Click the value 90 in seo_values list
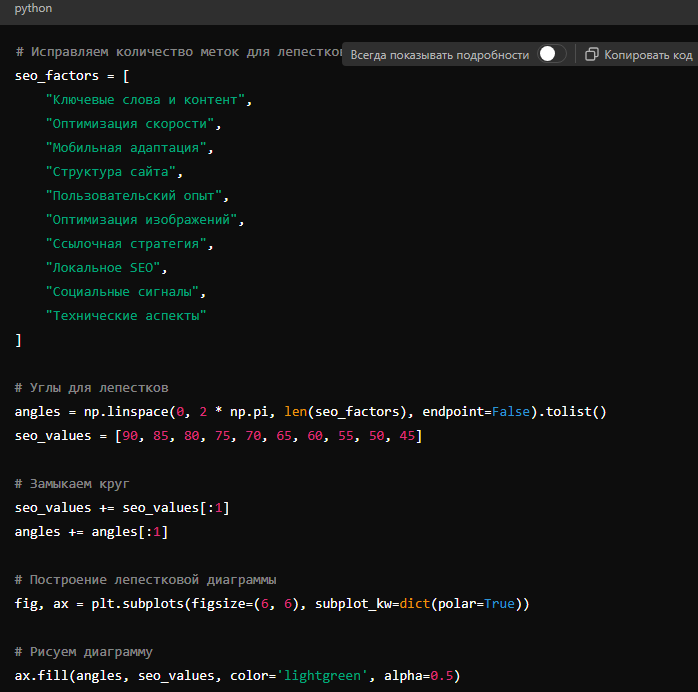The height and width of the screenshot is (692, 698). [x=131, y=436]
